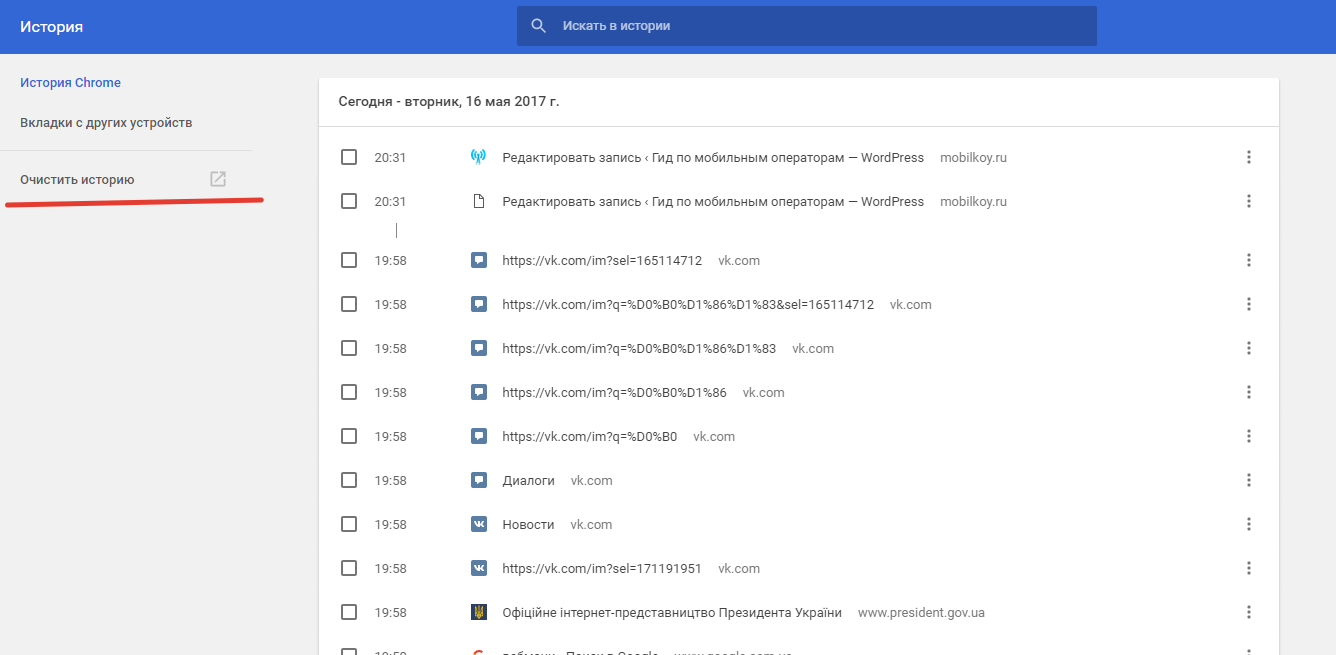
Task: Open Вкладки с других устройств section
Action: (106, 123)
